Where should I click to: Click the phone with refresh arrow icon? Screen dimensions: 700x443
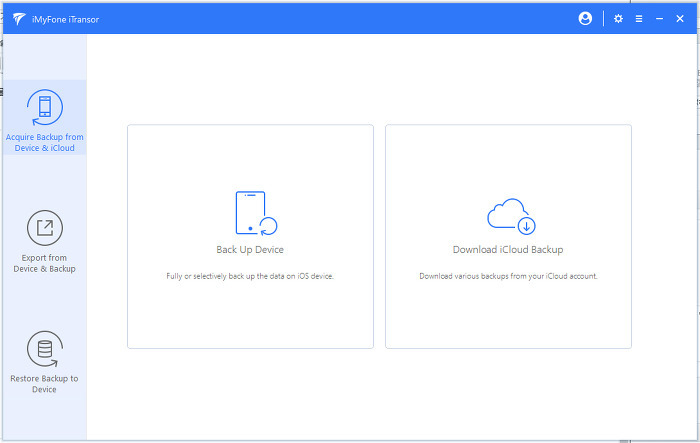[x=256, y=213]
